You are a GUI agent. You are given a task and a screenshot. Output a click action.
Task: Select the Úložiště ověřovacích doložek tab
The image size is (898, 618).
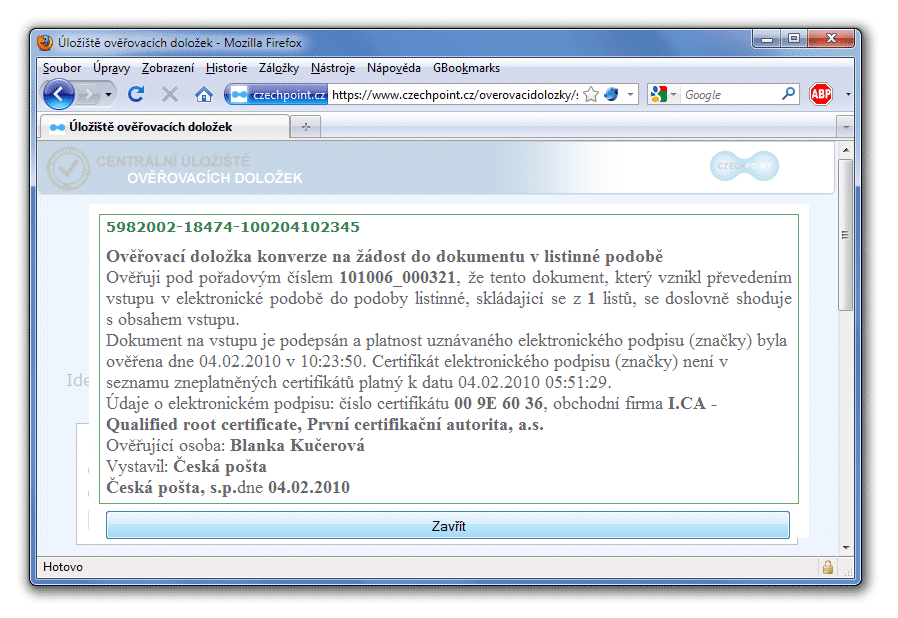click(164, 127)
